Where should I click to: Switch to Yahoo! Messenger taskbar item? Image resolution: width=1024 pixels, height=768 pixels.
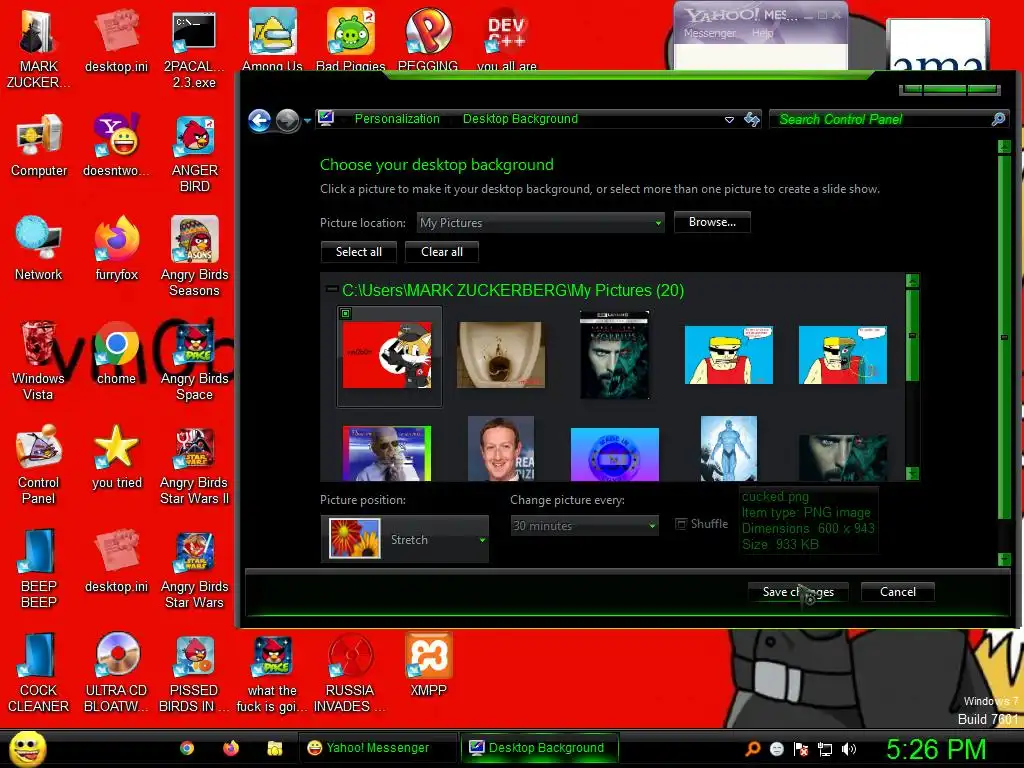pyautogui.click(x=377, y=748)
